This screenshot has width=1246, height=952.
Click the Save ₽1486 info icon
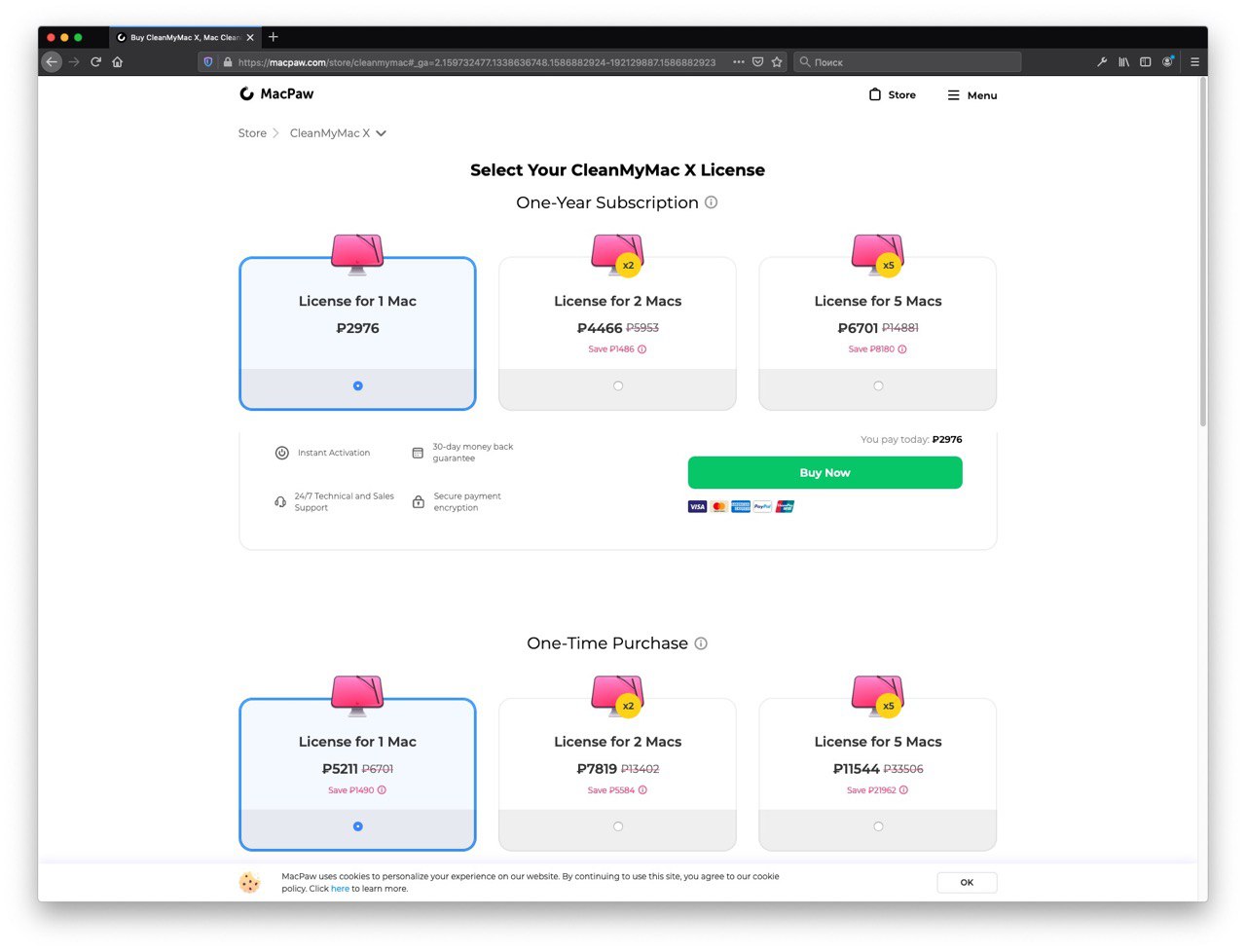pos(642,349)
